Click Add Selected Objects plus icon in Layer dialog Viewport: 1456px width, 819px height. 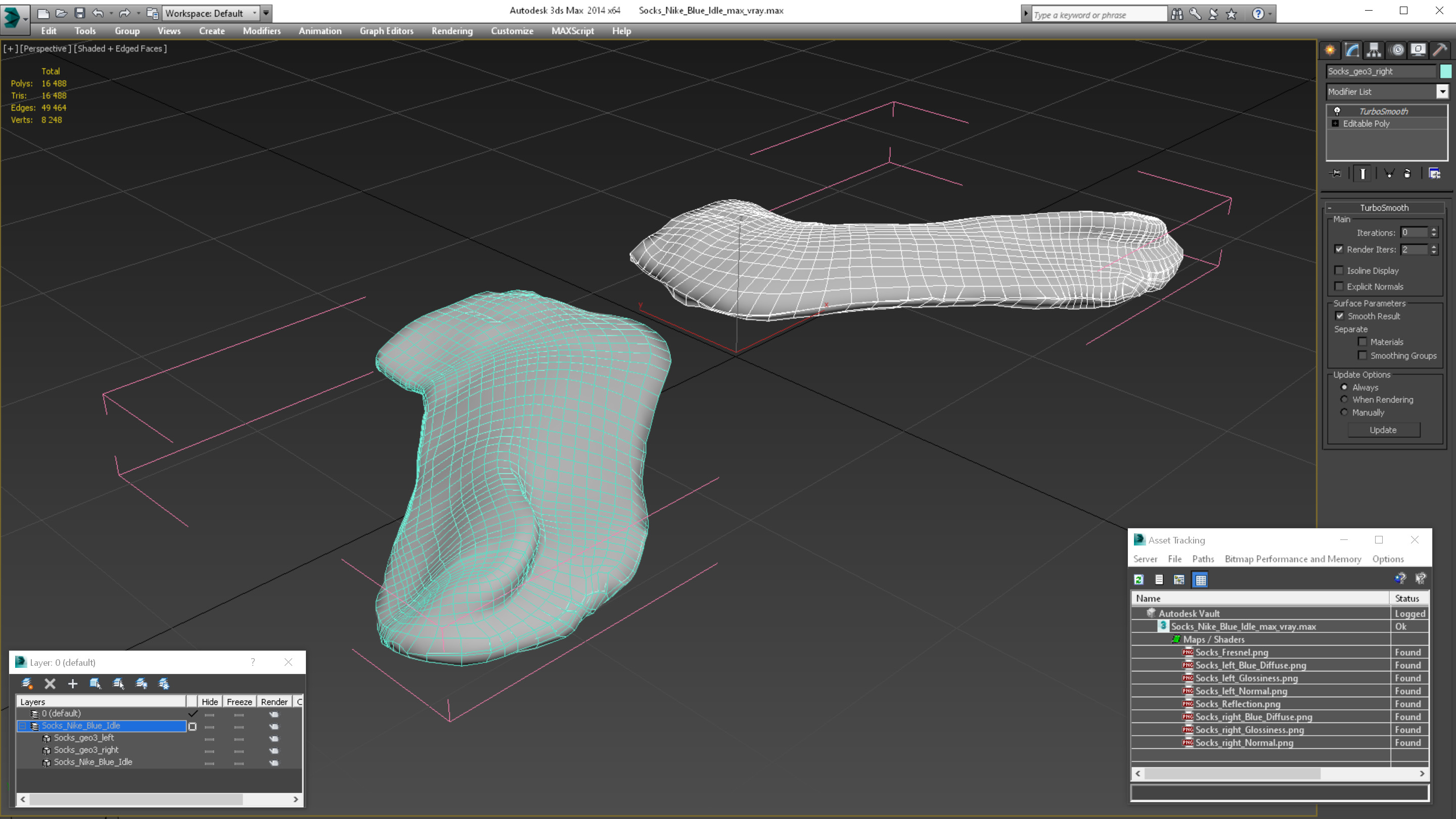click(72, 684)
